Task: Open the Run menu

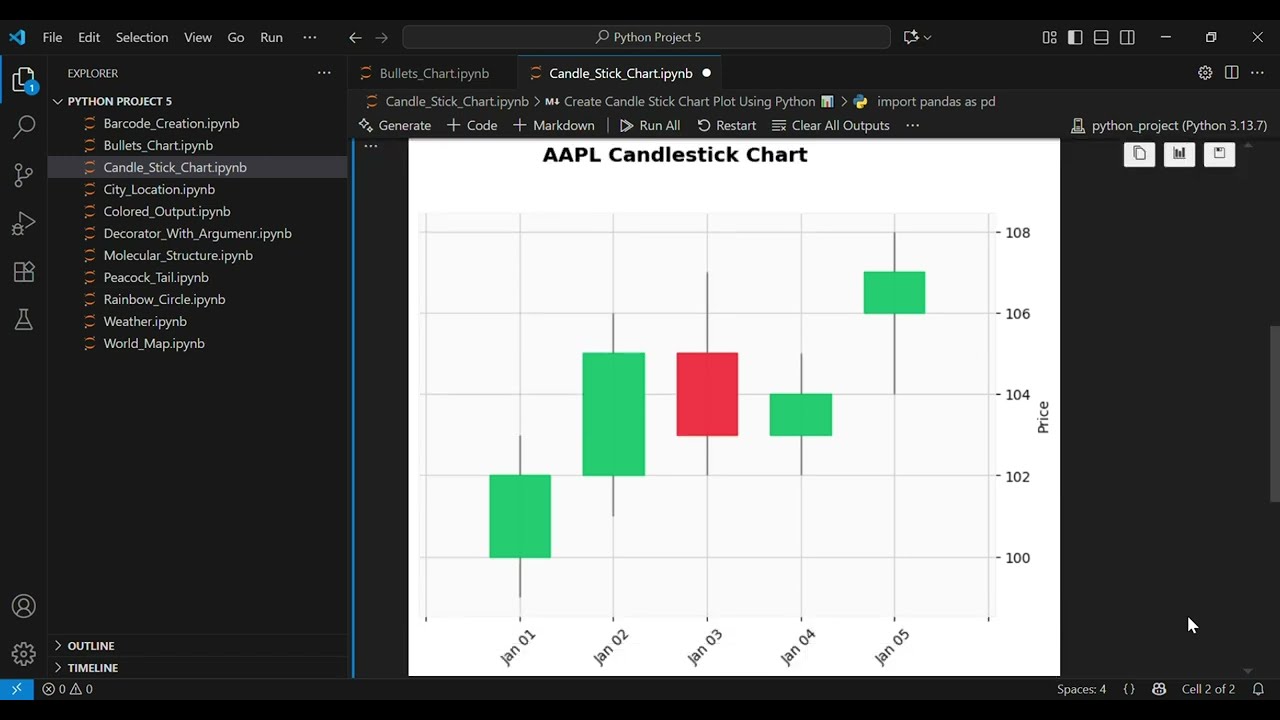Action: pos(271,37)
